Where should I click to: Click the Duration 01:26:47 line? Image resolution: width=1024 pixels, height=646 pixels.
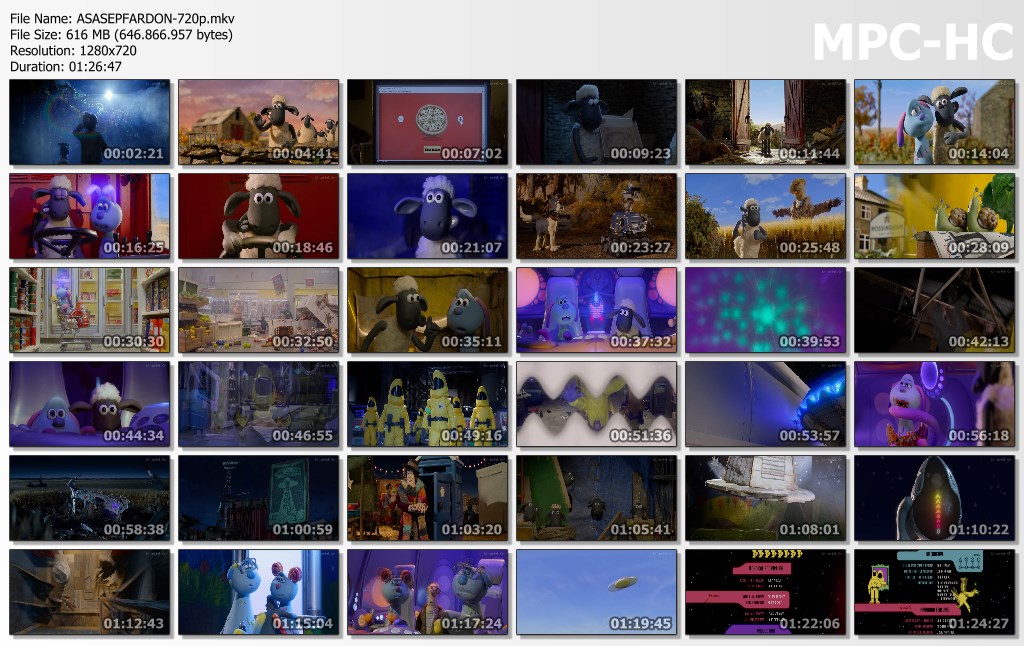pos(66,67)
